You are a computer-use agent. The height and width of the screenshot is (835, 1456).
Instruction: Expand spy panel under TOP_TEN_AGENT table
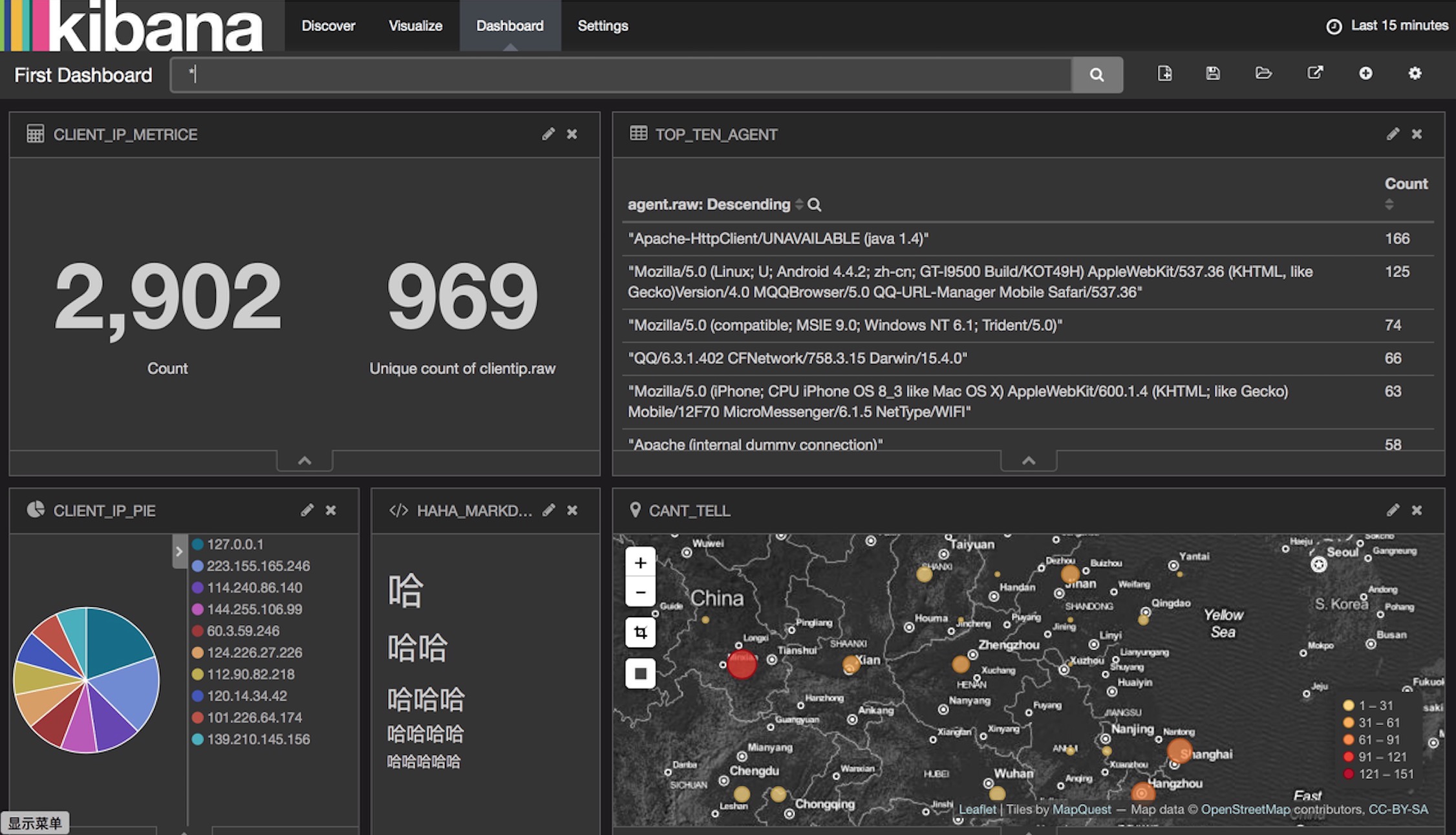(x=1029, y=461)
